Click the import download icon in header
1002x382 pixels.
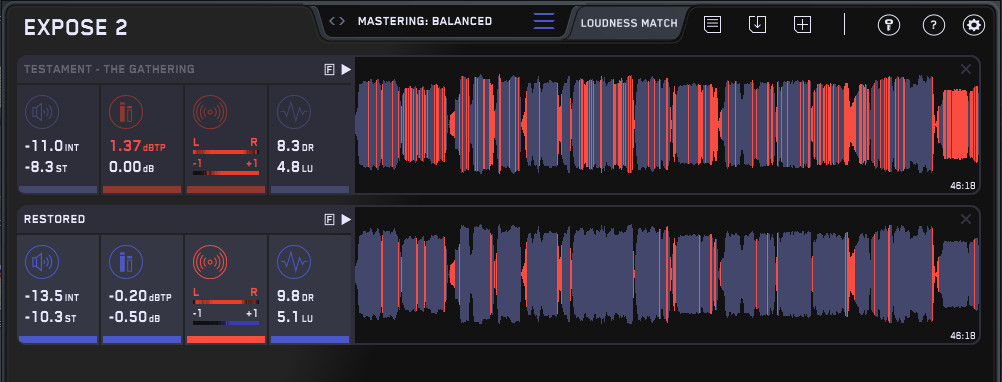click(x=757, y=25)
